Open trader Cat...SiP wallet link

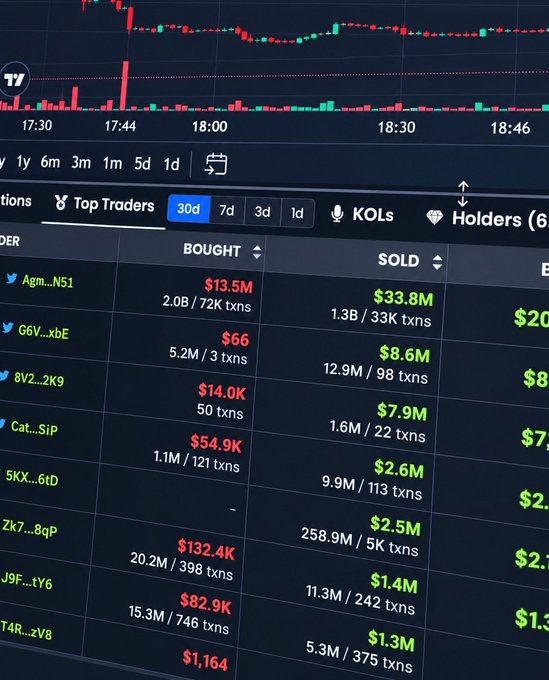pos(34,428)
